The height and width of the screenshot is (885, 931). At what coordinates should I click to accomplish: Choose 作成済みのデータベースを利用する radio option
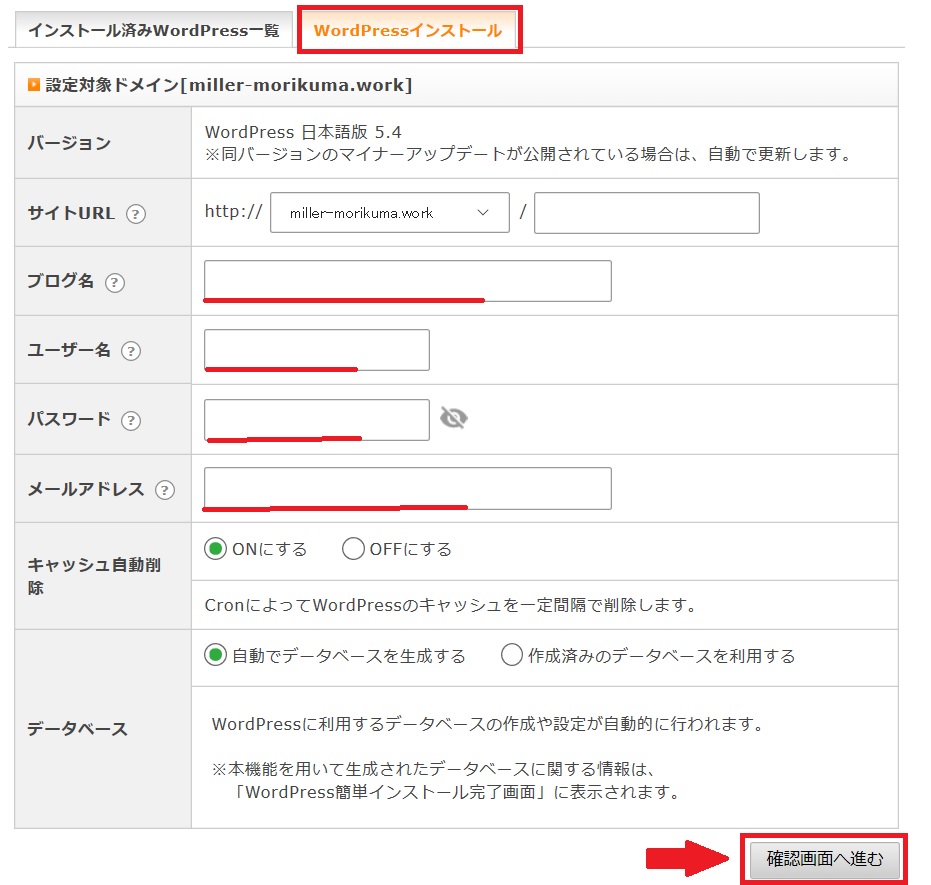(512, 655)
